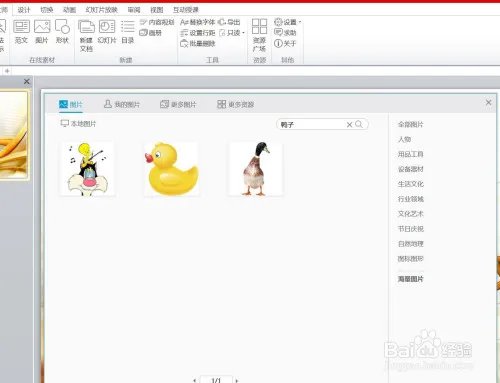Choose the 节日庆祝 category
The height and width of the screenshot is (383, 500).
(411, 229)
